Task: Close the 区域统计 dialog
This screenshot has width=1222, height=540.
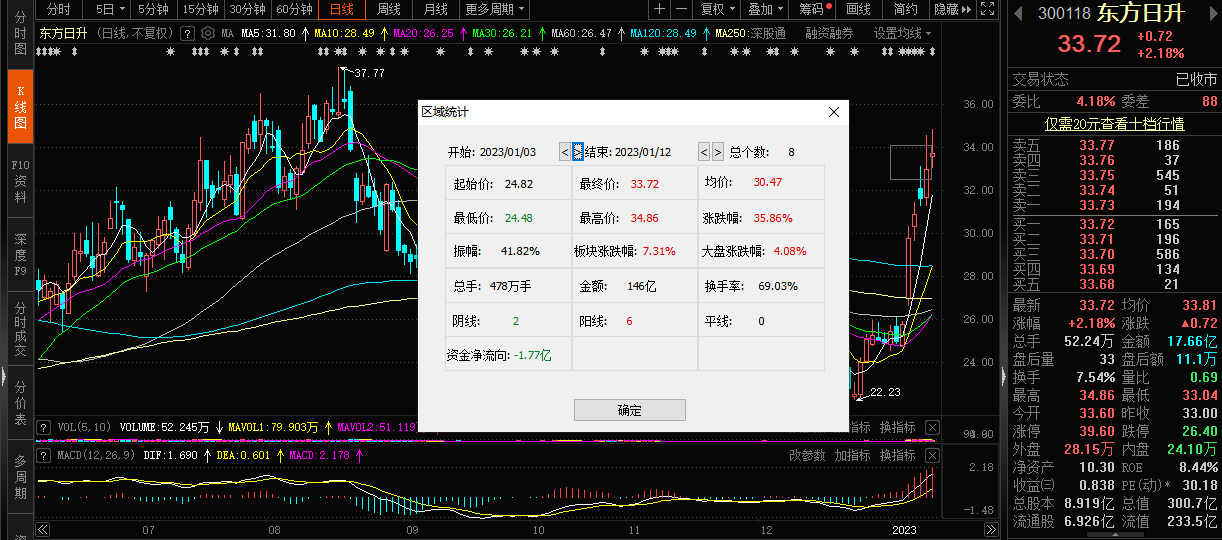Action: (834, 112)
